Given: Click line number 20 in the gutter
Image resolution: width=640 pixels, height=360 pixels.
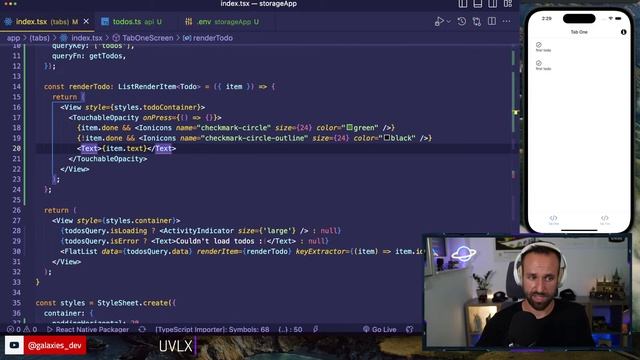Looking at the screenshot, I should pyautogui.click(x=16, y=148).
